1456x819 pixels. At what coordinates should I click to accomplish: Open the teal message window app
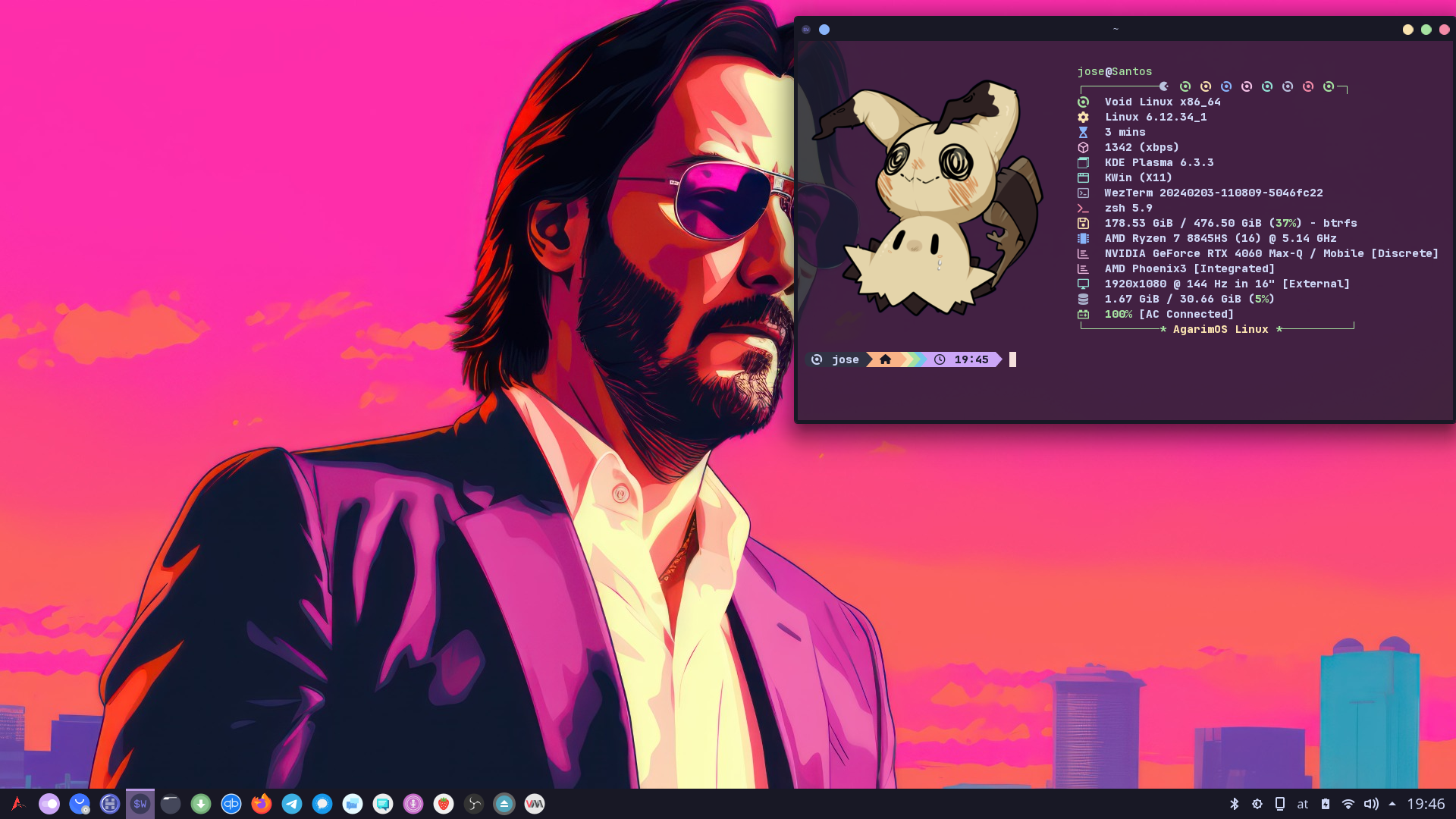pyautogui.click(x=383, y=804)
